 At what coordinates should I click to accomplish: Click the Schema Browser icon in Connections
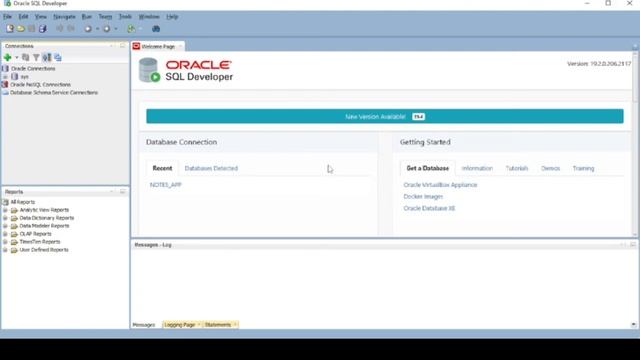(x=47, y=58)
